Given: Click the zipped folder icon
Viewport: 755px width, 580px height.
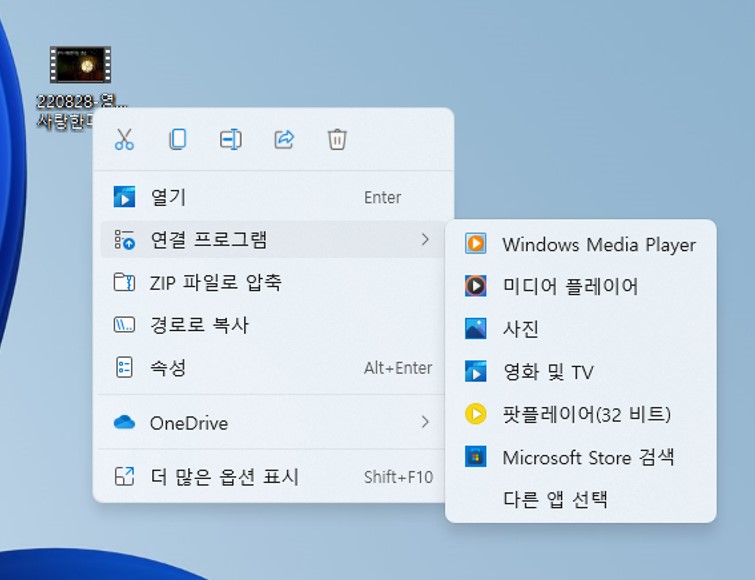Looking at the screenshot, I should pyautogui.click(x=124, y=282).
